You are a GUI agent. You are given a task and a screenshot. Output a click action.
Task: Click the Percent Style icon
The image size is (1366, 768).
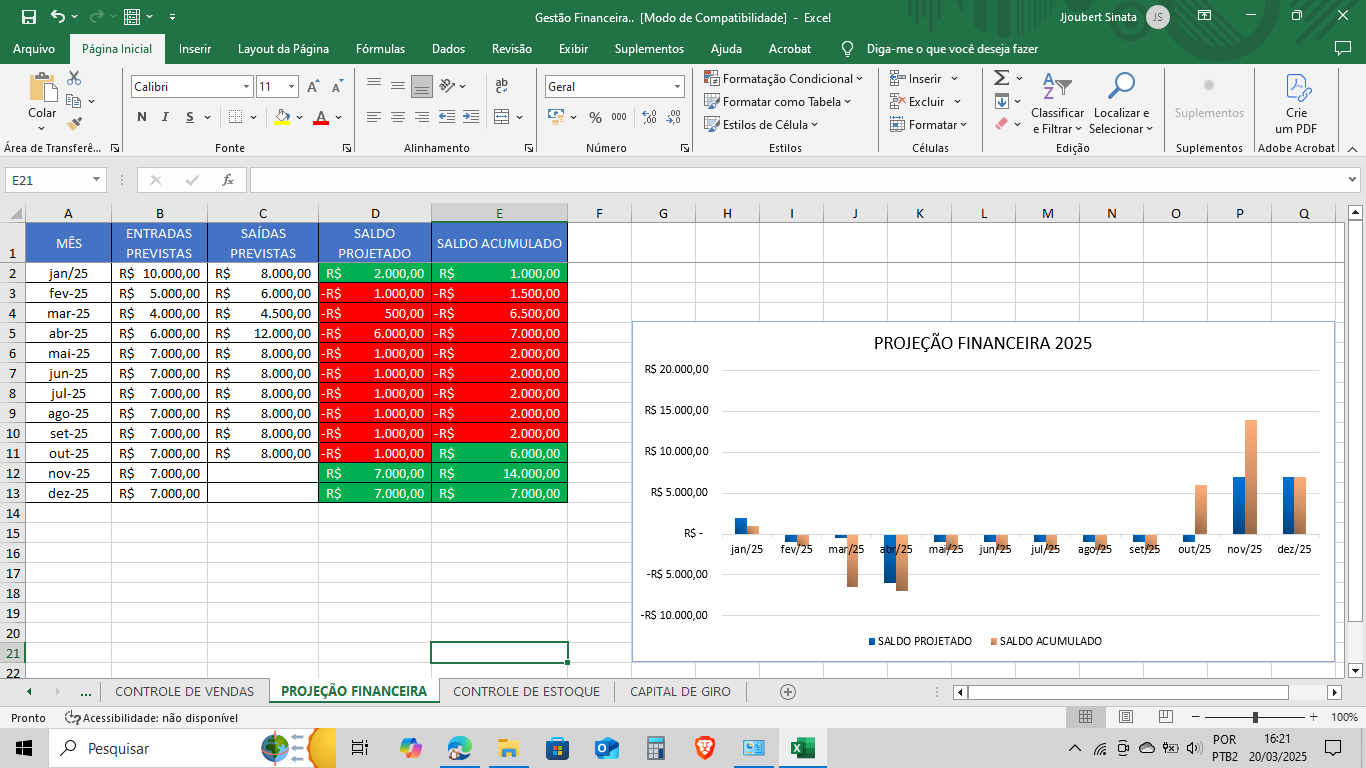point(595,117)
